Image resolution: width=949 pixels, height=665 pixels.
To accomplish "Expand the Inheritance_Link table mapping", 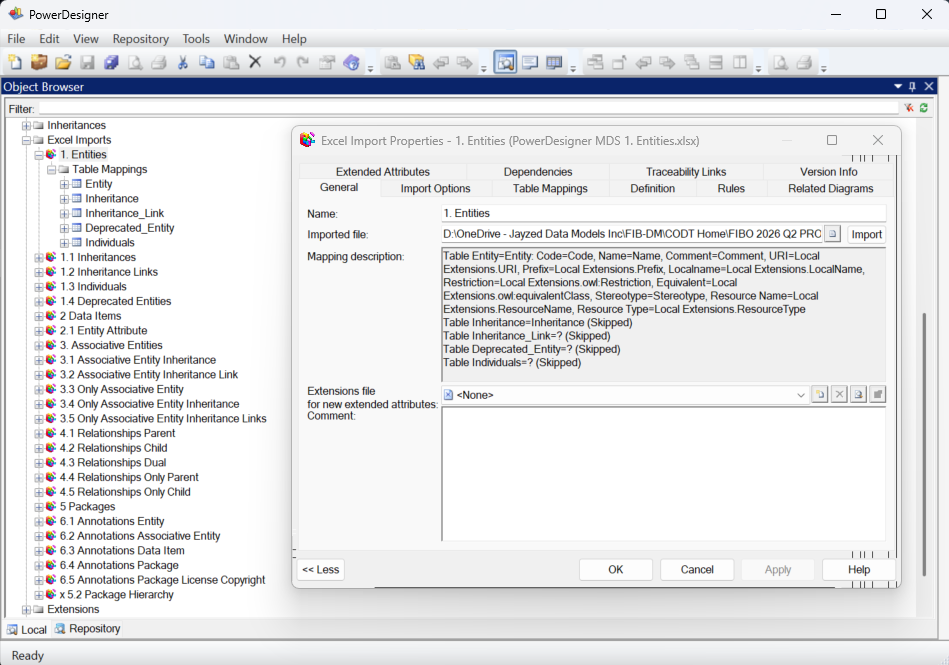I will pos(64,214).
